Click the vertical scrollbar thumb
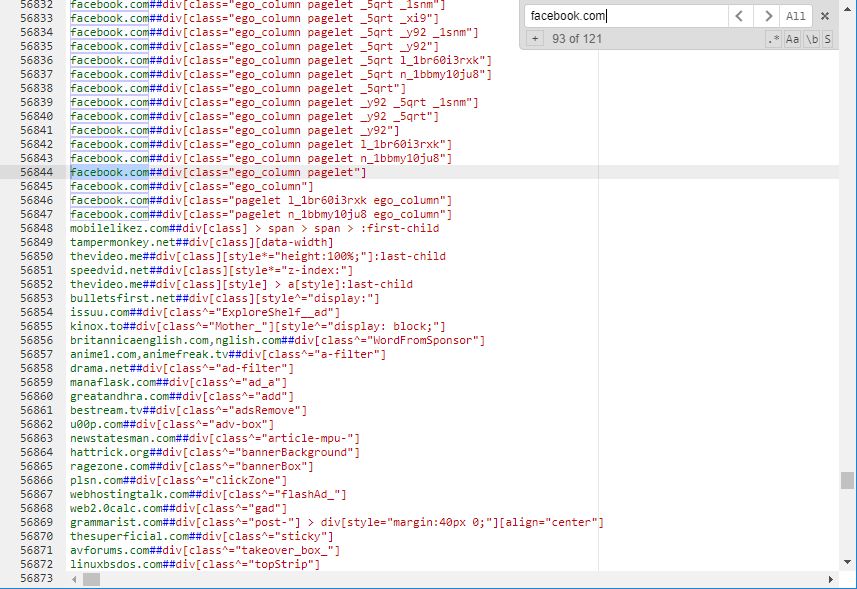This screenshot has width=857, height=589. click(x=847, y=481)
